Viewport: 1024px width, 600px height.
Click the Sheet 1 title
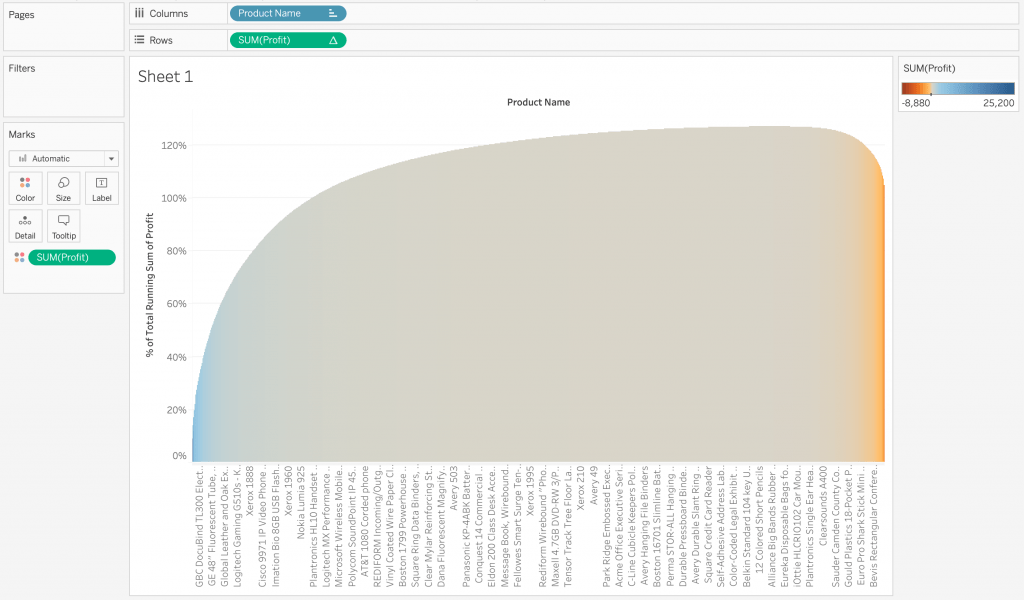point(165,77)
